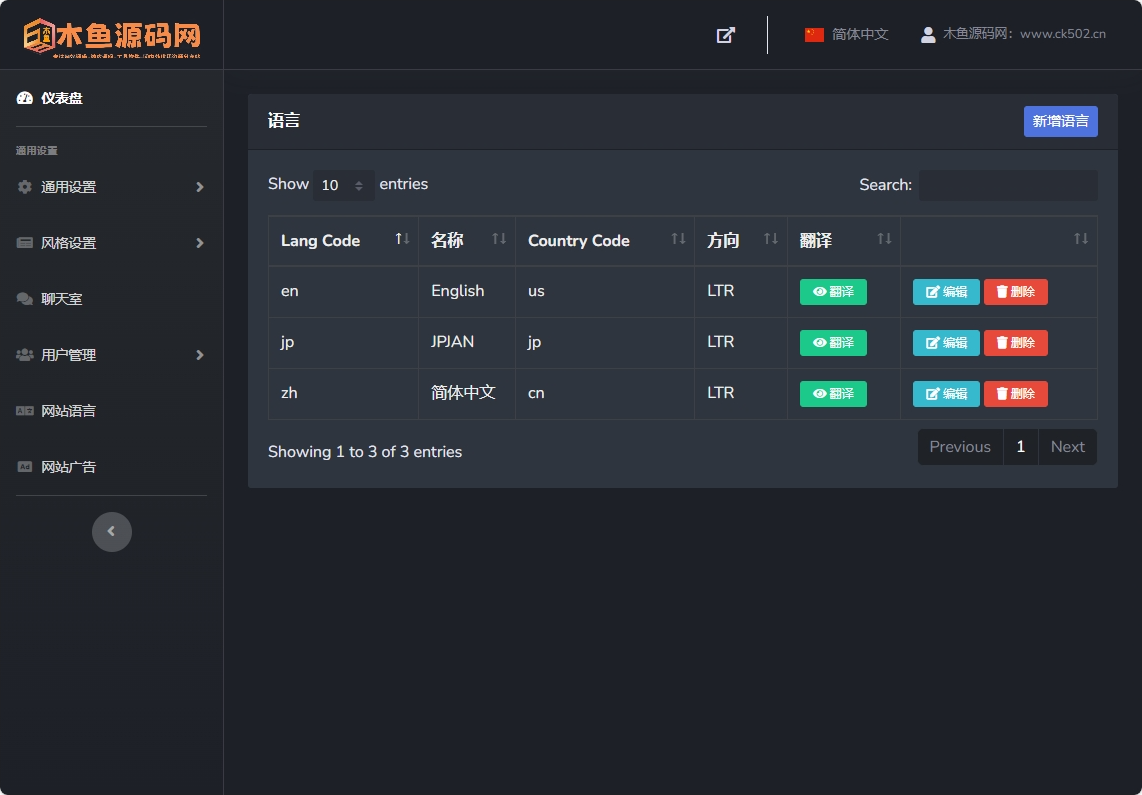Open the 木鱼源码网 user account menu
The image size is (1142, 795).
pos(1013,34)
